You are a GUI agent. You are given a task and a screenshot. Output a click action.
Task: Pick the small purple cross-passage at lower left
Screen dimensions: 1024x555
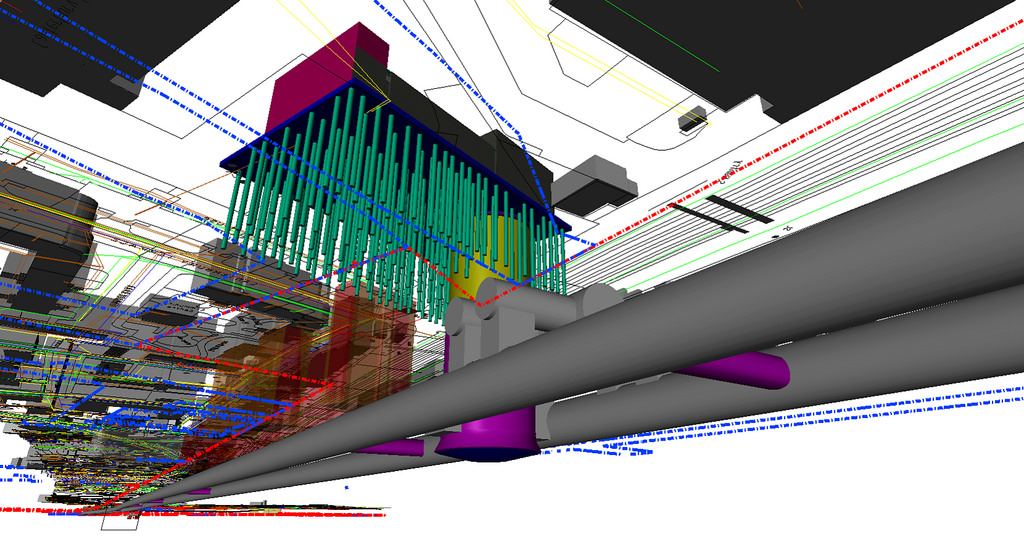pos(390,447)
